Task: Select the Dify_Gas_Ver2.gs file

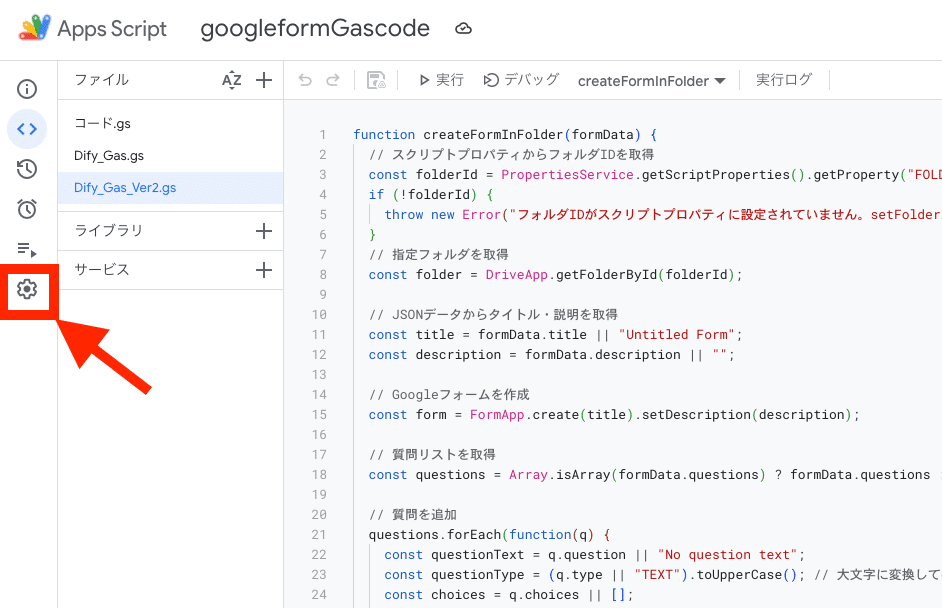Action: (171, 187)
